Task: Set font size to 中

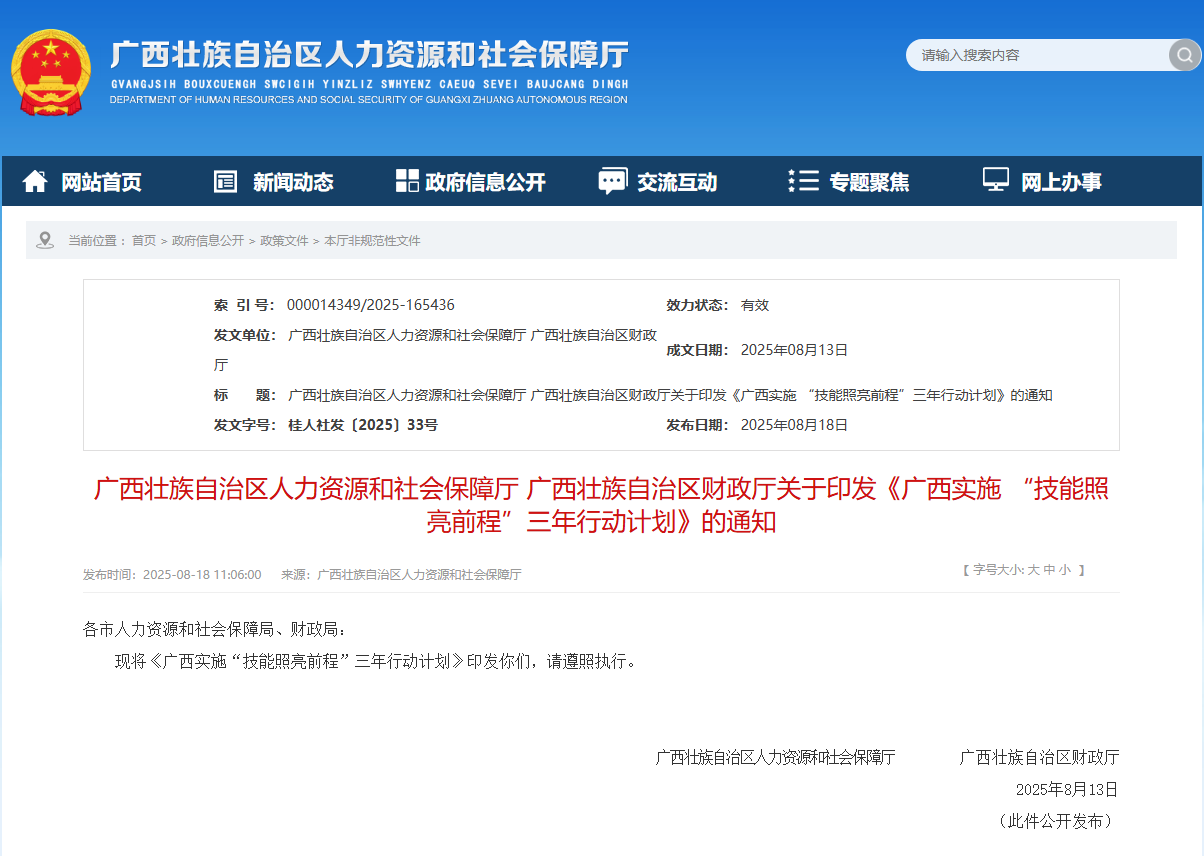Action: pos(1049,570)
